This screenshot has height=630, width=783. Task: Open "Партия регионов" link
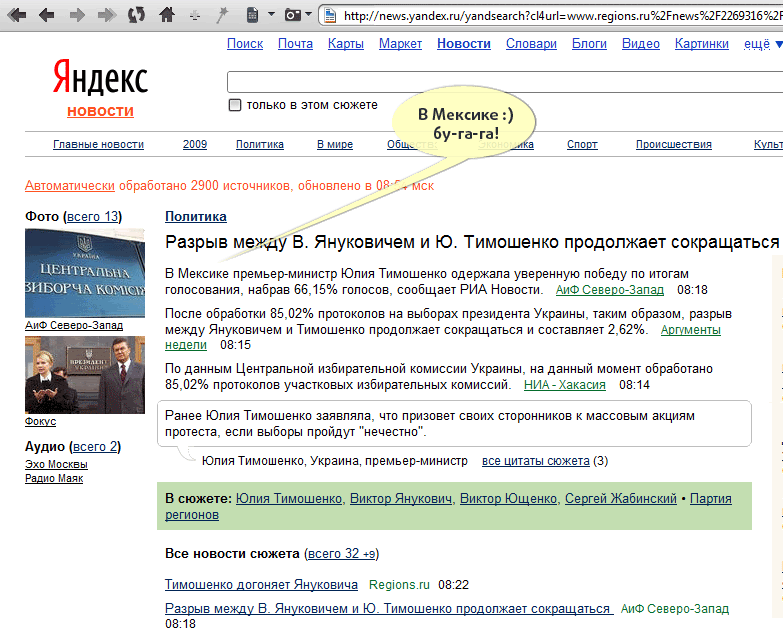click(711, 499)
